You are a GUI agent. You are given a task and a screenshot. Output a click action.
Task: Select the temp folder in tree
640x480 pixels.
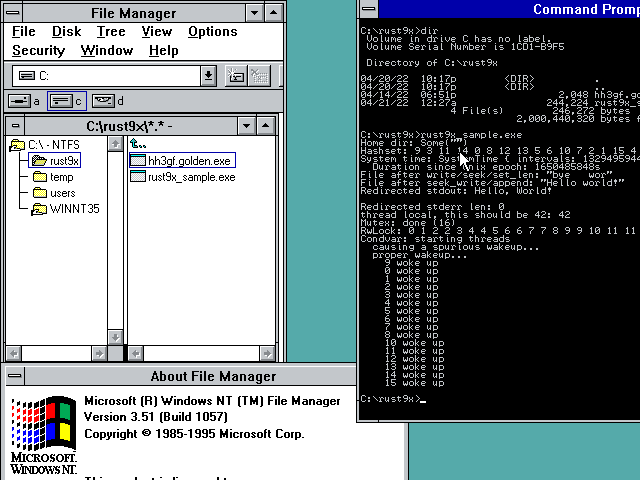pyautogui.click(x=61, y=177)
